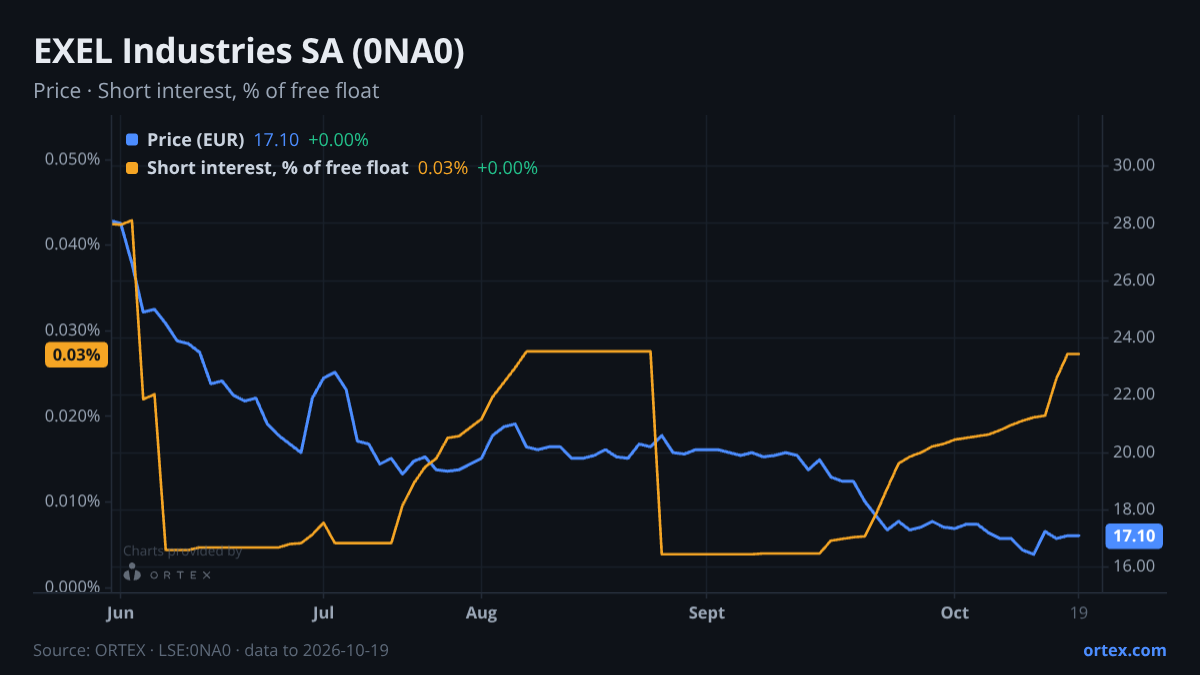Click the Oct x-axis label

click(955, 612)
